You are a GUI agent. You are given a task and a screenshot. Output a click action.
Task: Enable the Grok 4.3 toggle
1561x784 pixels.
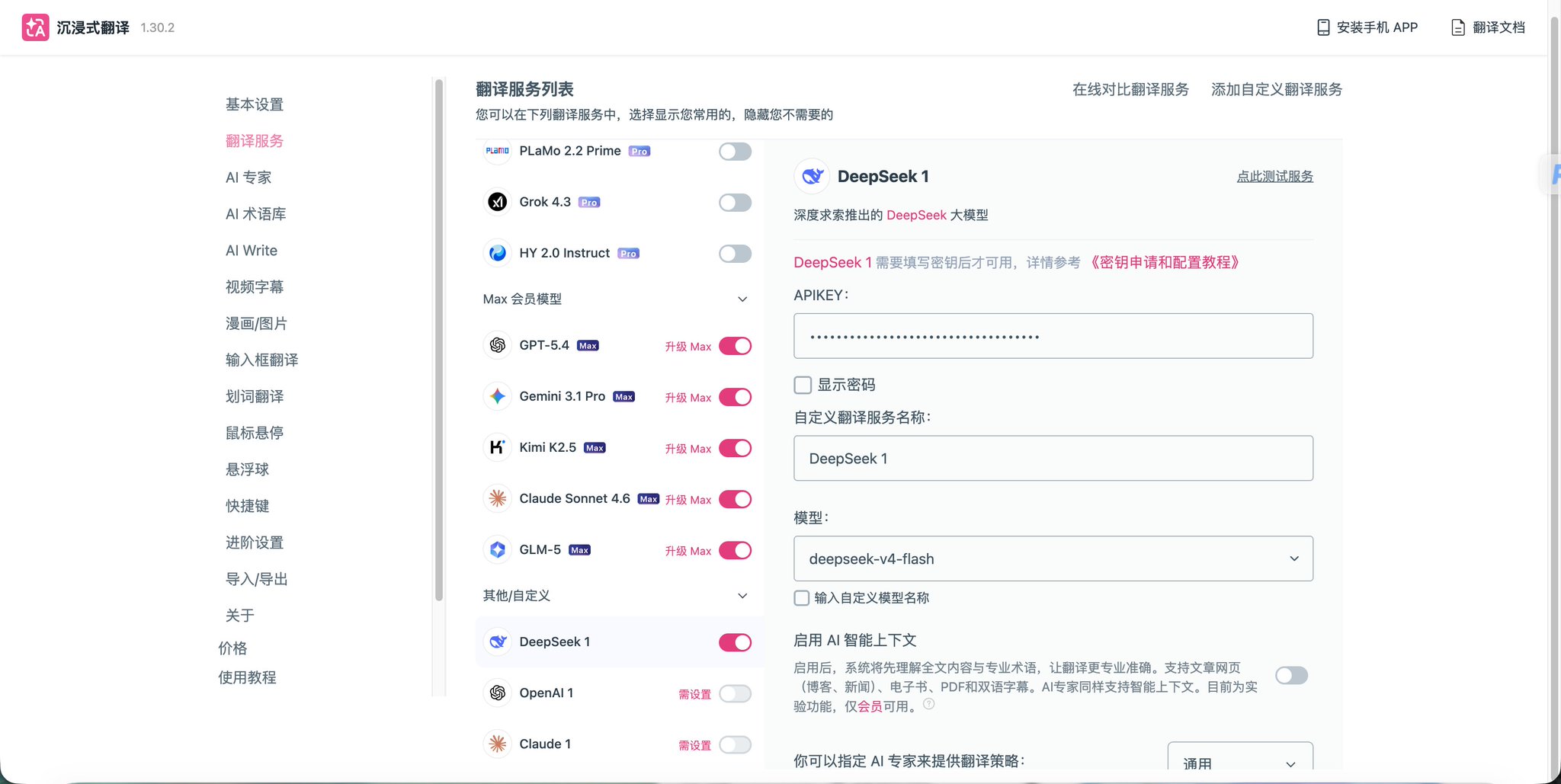735,203
